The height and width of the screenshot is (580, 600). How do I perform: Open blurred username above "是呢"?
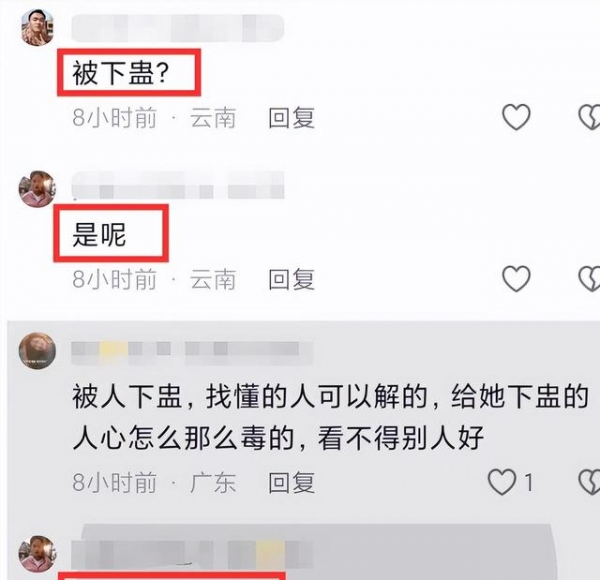point(178,185)
